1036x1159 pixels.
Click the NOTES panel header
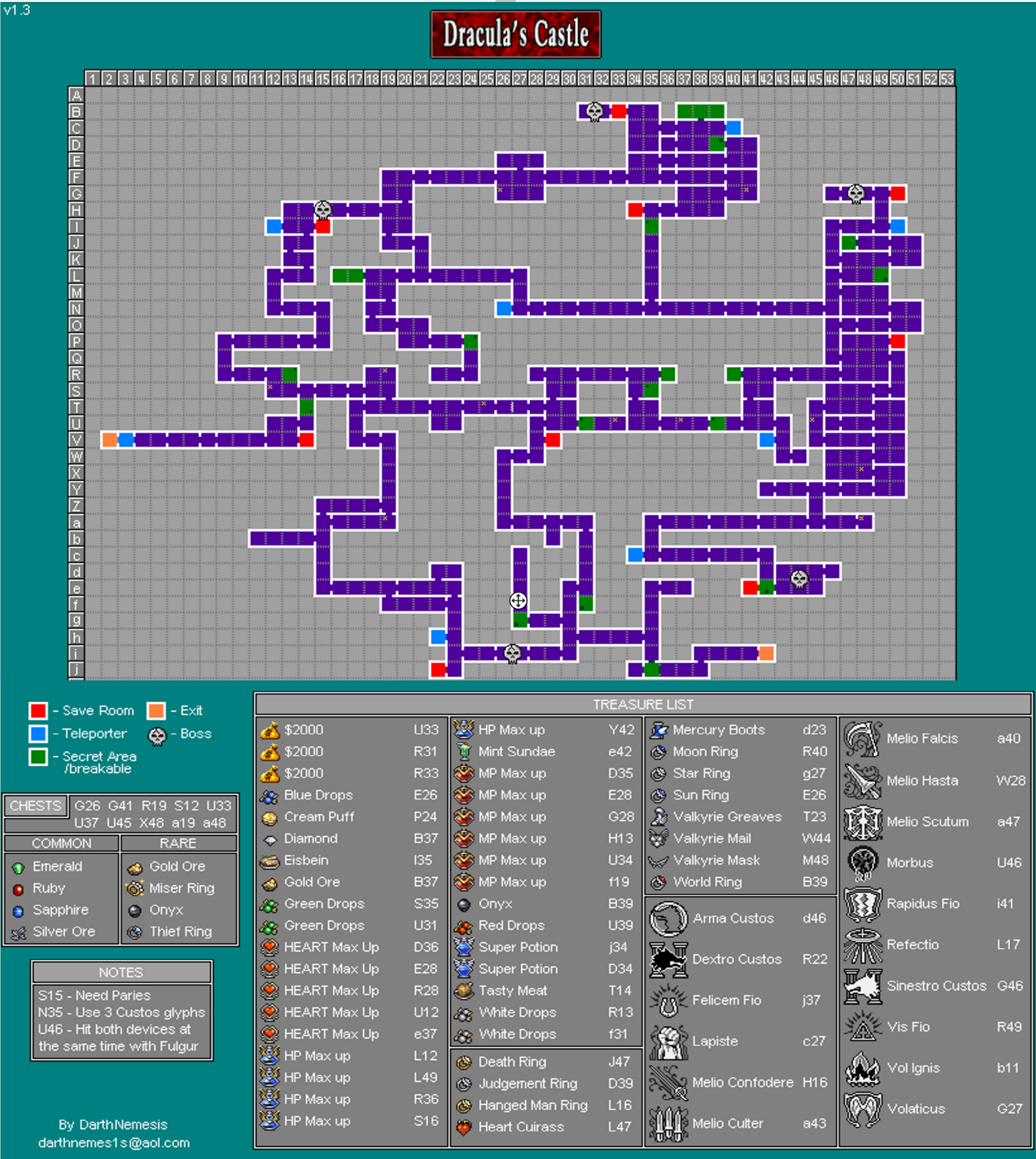(x=121, y=972)
